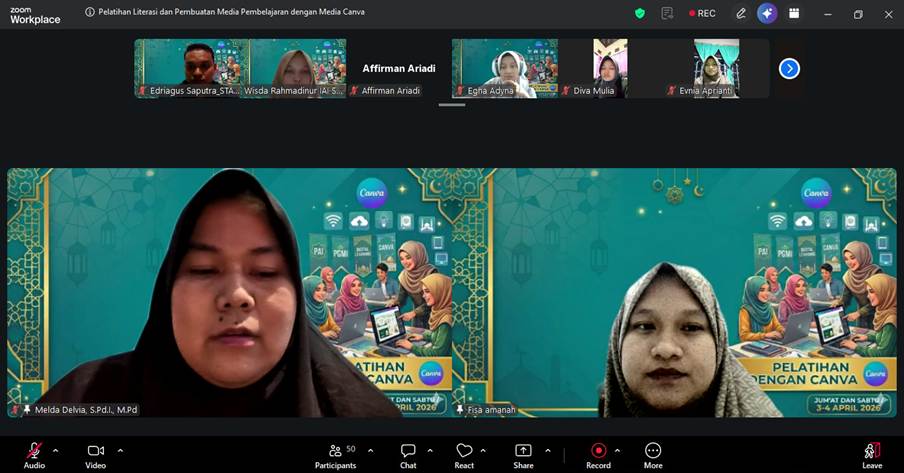The image size is (904, 473).
Task: Click the meeting info icon beside the title
Action: pos(90,13)
